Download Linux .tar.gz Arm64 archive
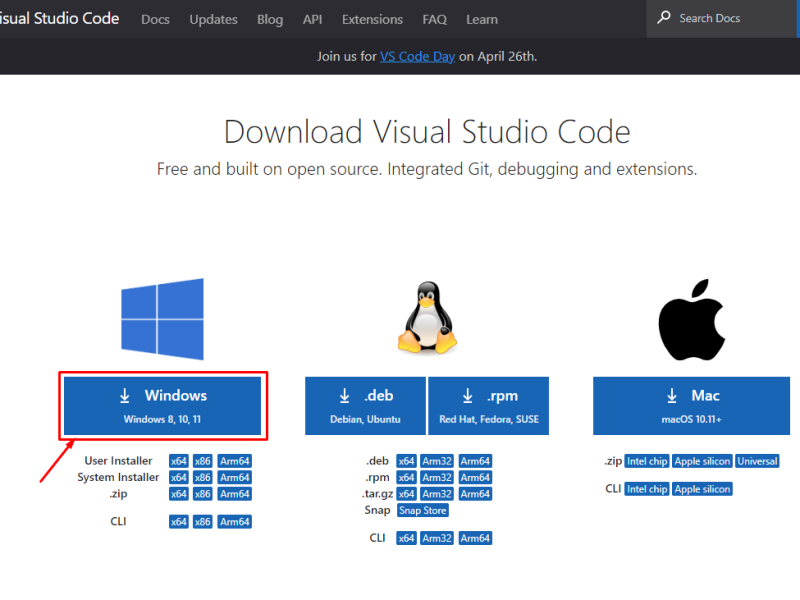The height and width of the screenshot is (600, 800). click(x=475, y=493)
